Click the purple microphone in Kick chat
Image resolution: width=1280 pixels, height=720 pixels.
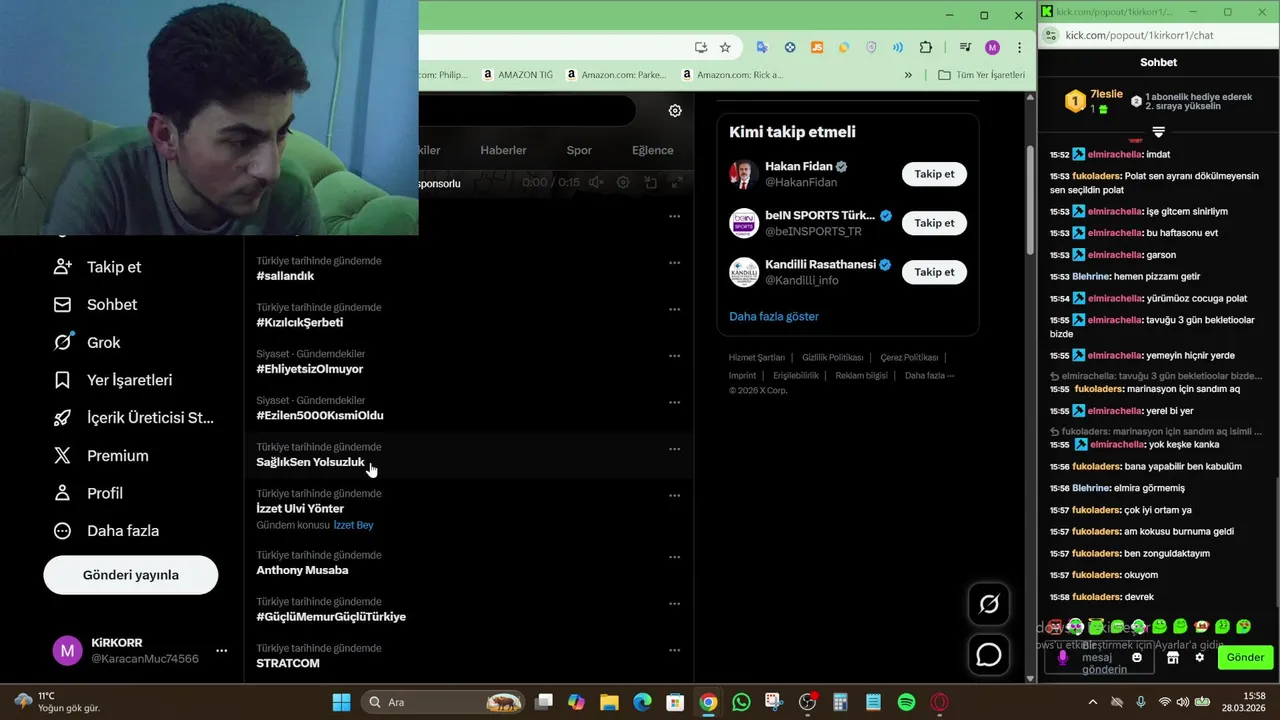tap(1062, 657)
